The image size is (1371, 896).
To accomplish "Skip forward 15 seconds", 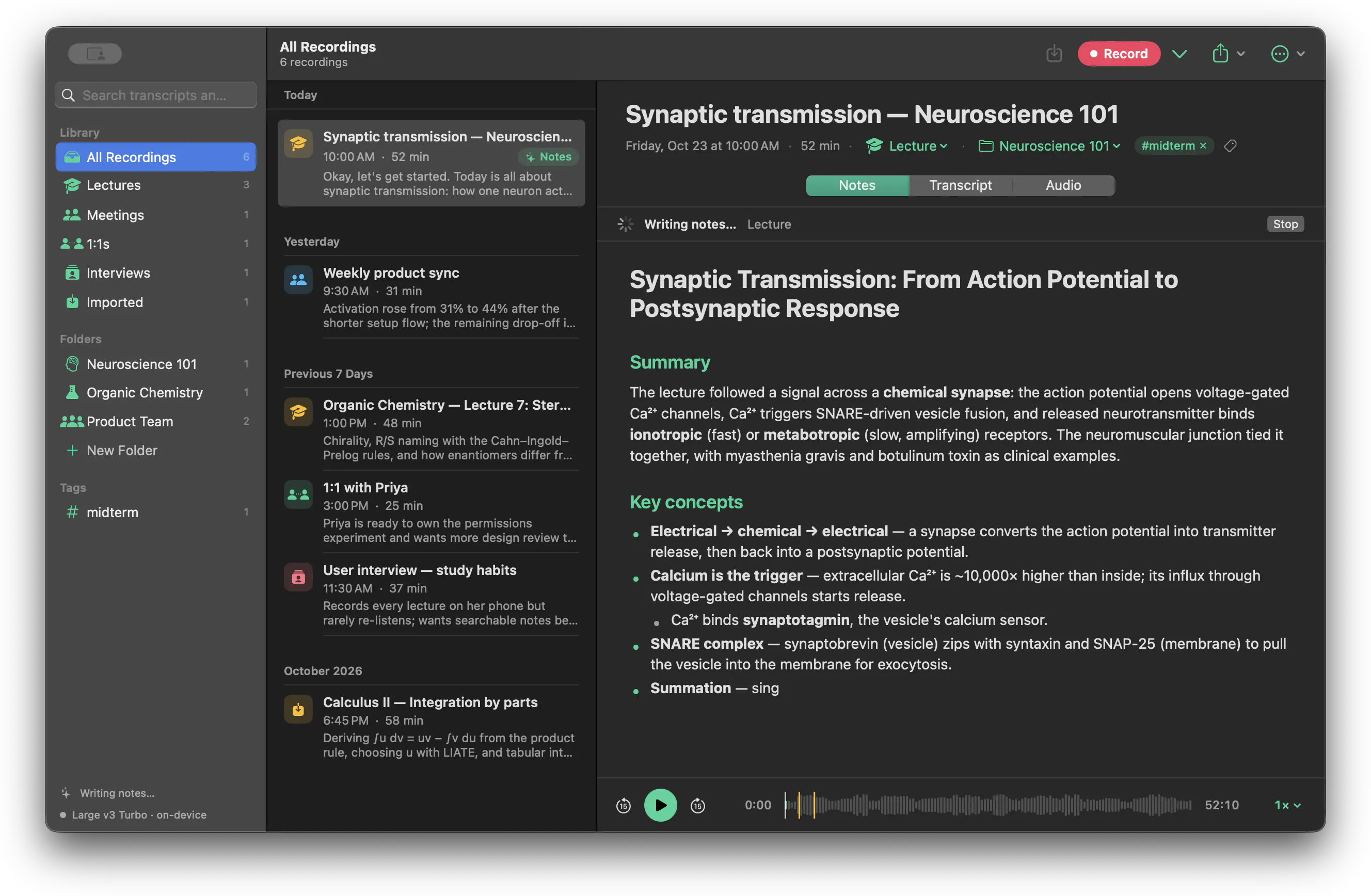I will tap(697, 805).
